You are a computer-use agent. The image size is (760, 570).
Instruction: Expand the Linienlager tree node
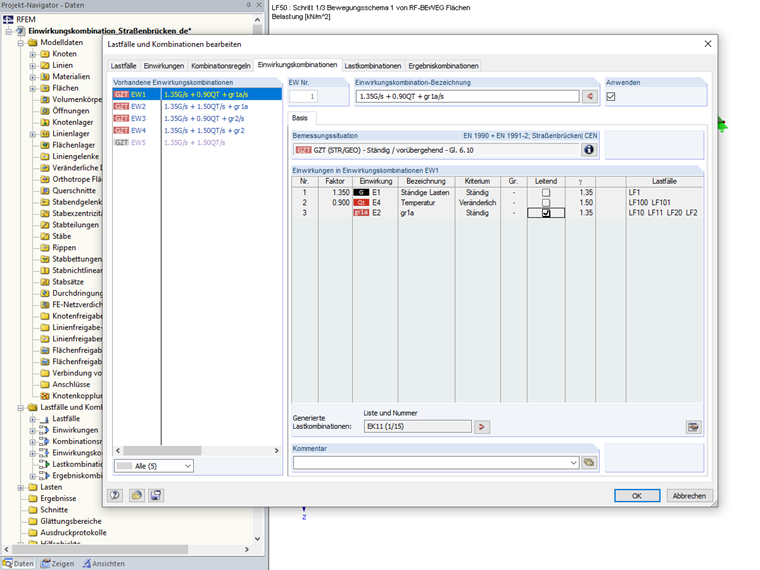pyautogui.click(x=32, y=134)
